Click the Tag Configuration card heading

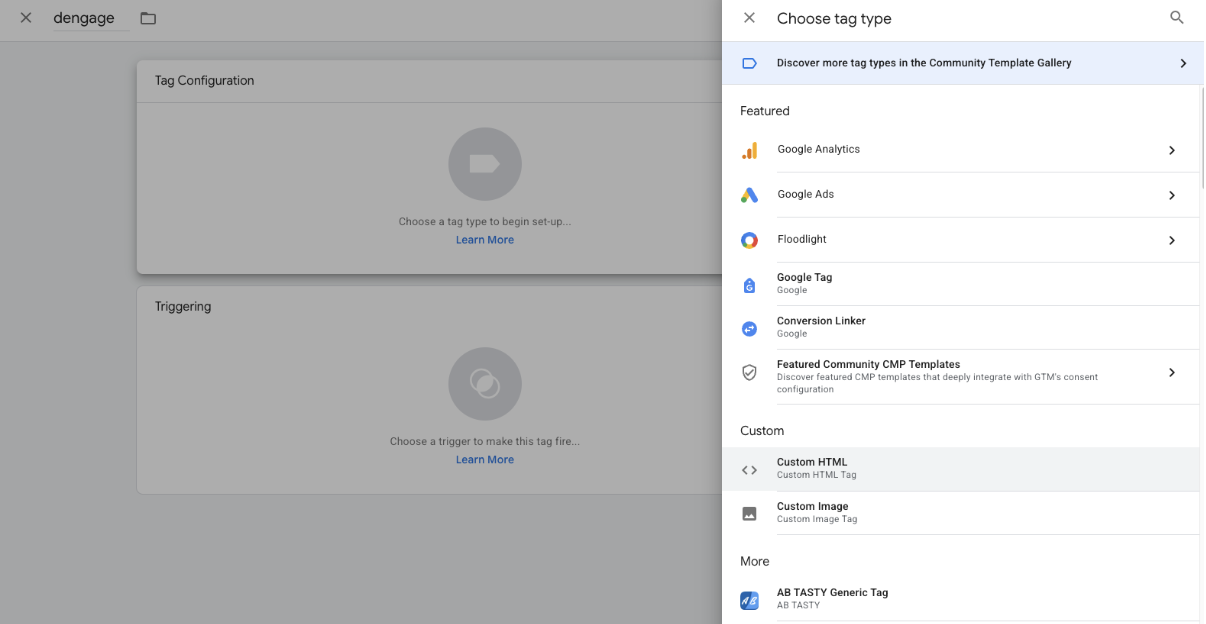pos(205,81)
